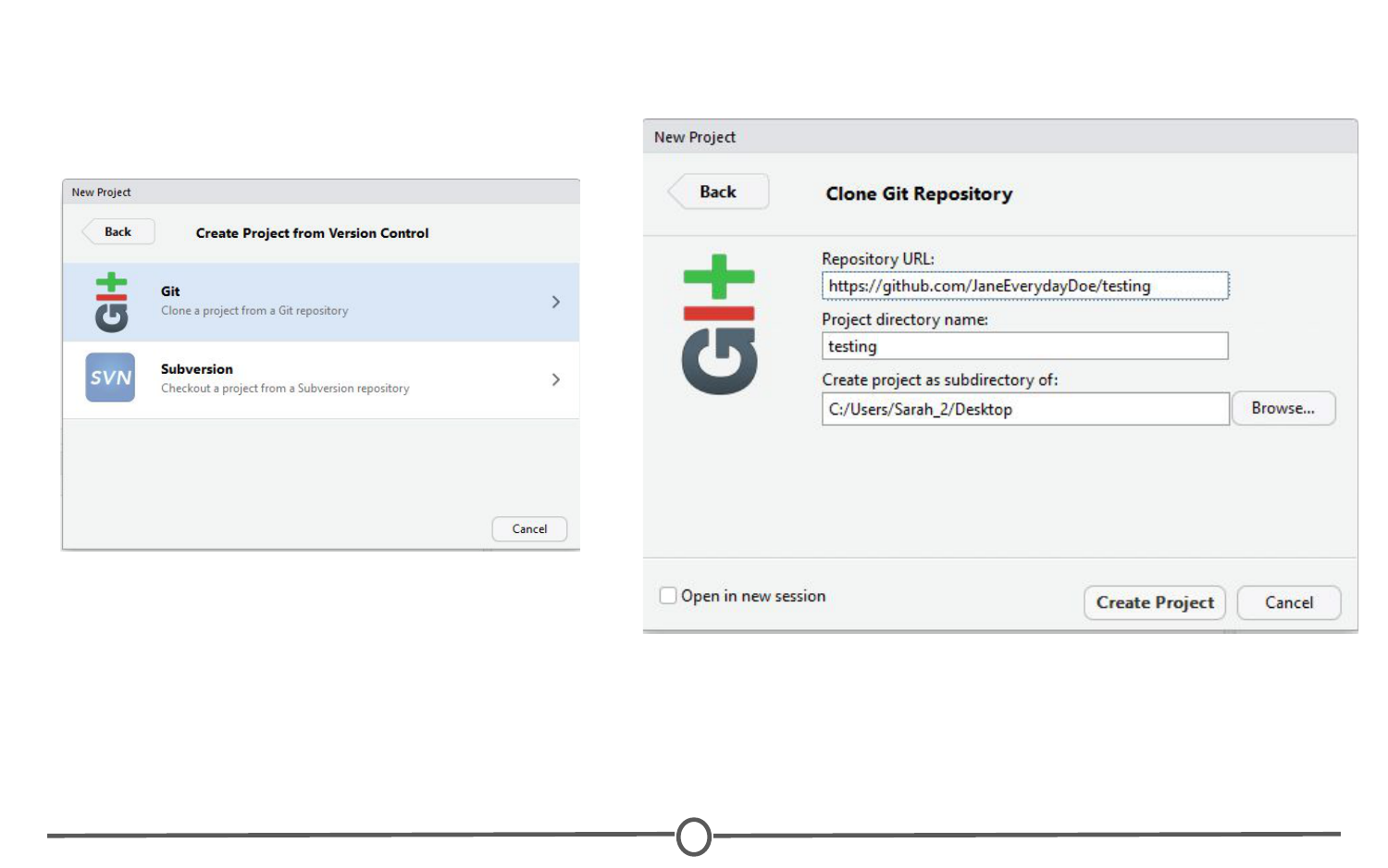Click the Git logo icon in version control list
Image resolution: width=1388 pixels, height=868 pixels.
(x=111, y=303)
